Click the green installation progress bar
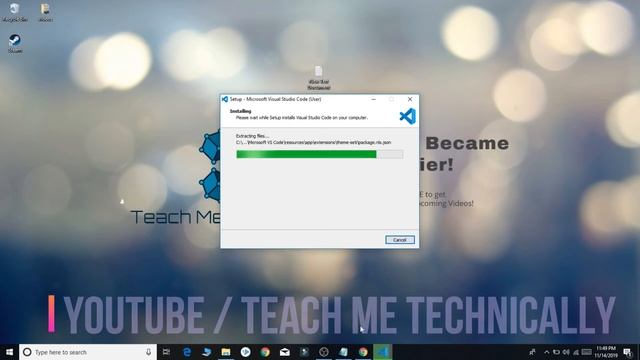This screenshot has height=360, width=640. click(320, 154)
